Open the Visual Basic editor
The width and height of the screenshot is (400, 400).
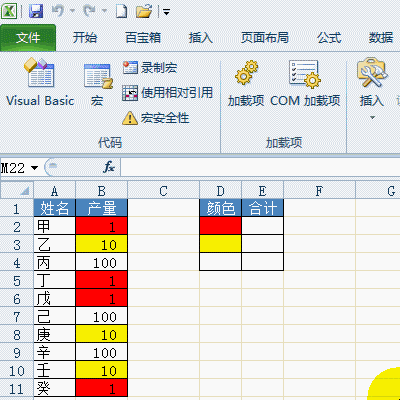tap(40, 82)
